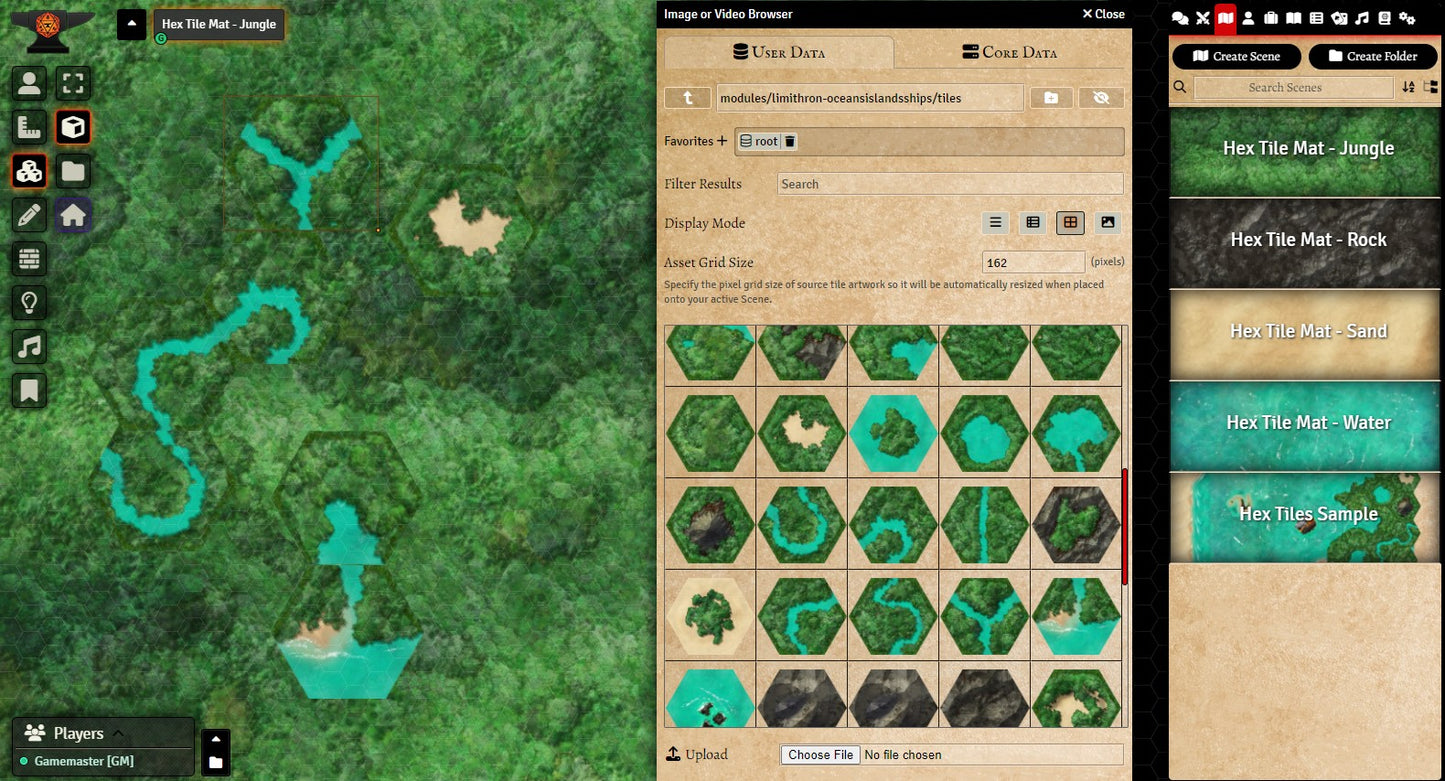Click the Create Scene button
Viewport: 1445px width, 781px height.
point(1236,57)
